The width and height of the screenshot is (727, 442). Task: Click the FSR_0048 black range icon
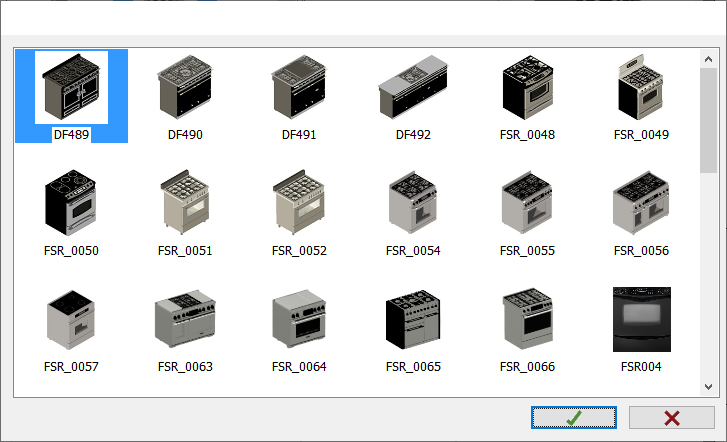coord(527,88)
